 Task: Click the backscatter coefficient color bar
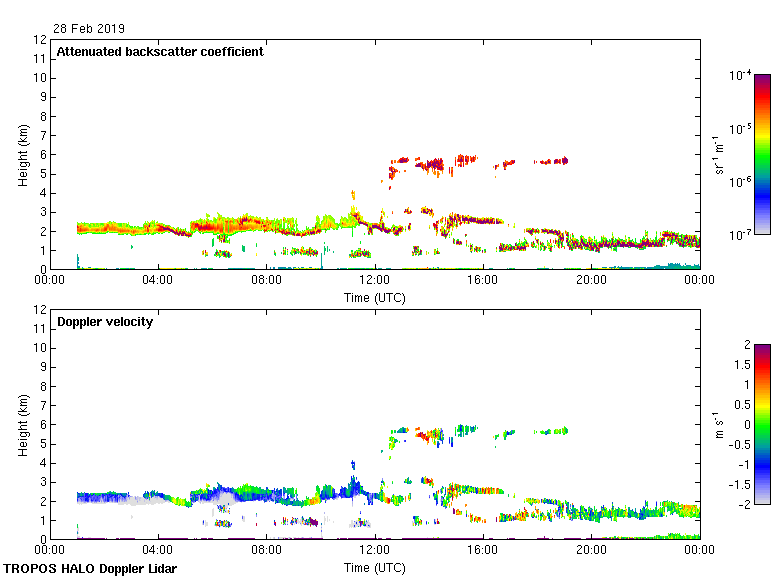tap(762, 154)
